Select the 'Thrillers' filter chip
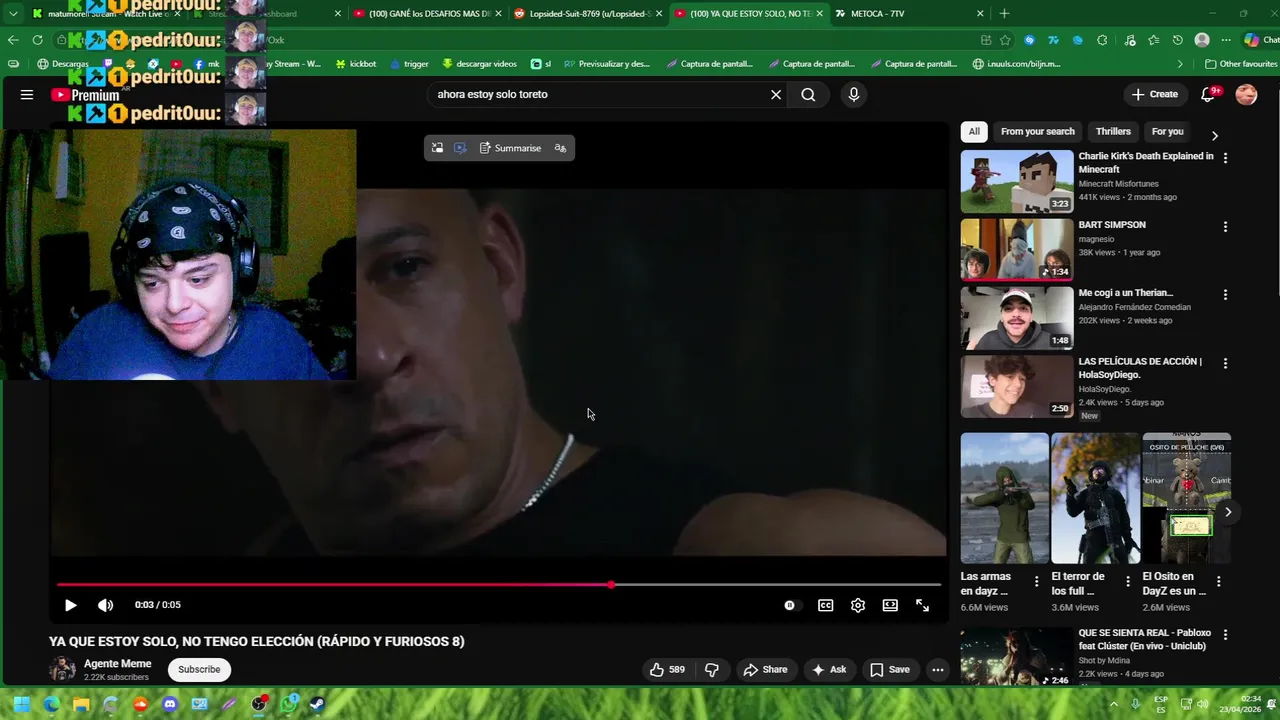The image size is (1280, 720). tap(1113, 131)
